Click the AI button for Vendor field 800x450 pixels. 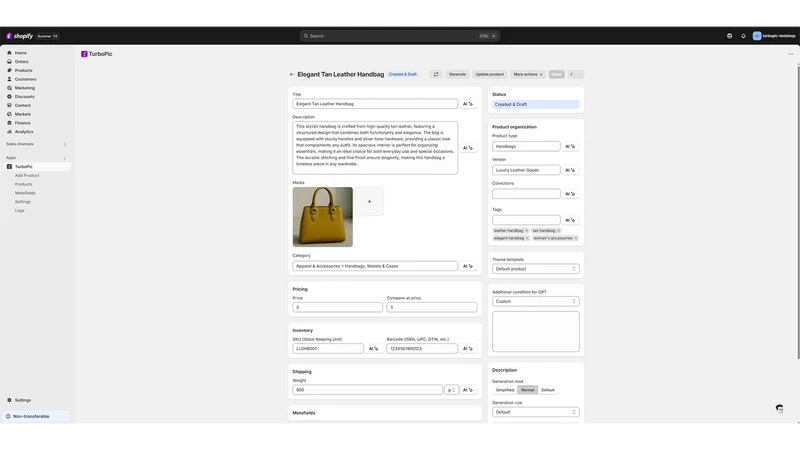point(570,170)
